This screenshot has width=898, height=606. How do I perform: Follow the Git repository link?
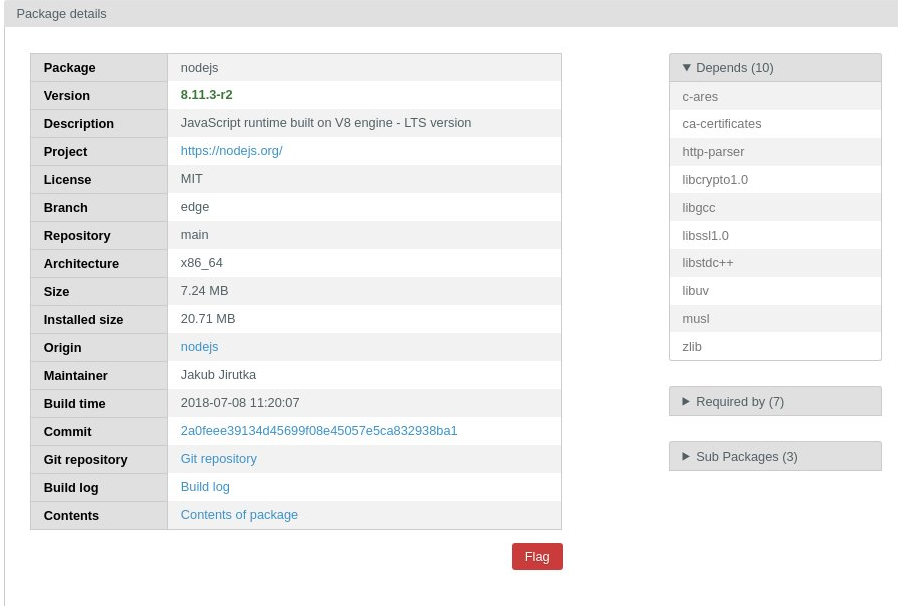coord(218,459)
